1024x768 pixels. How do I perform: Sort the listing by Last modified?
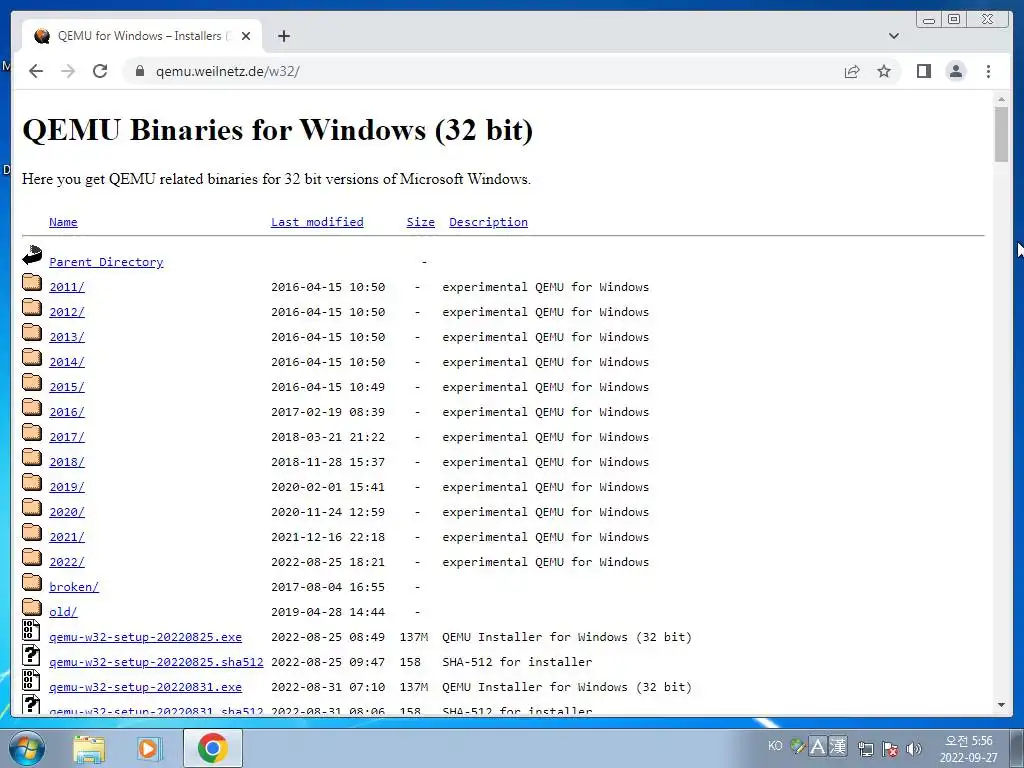tap(317, 222)
